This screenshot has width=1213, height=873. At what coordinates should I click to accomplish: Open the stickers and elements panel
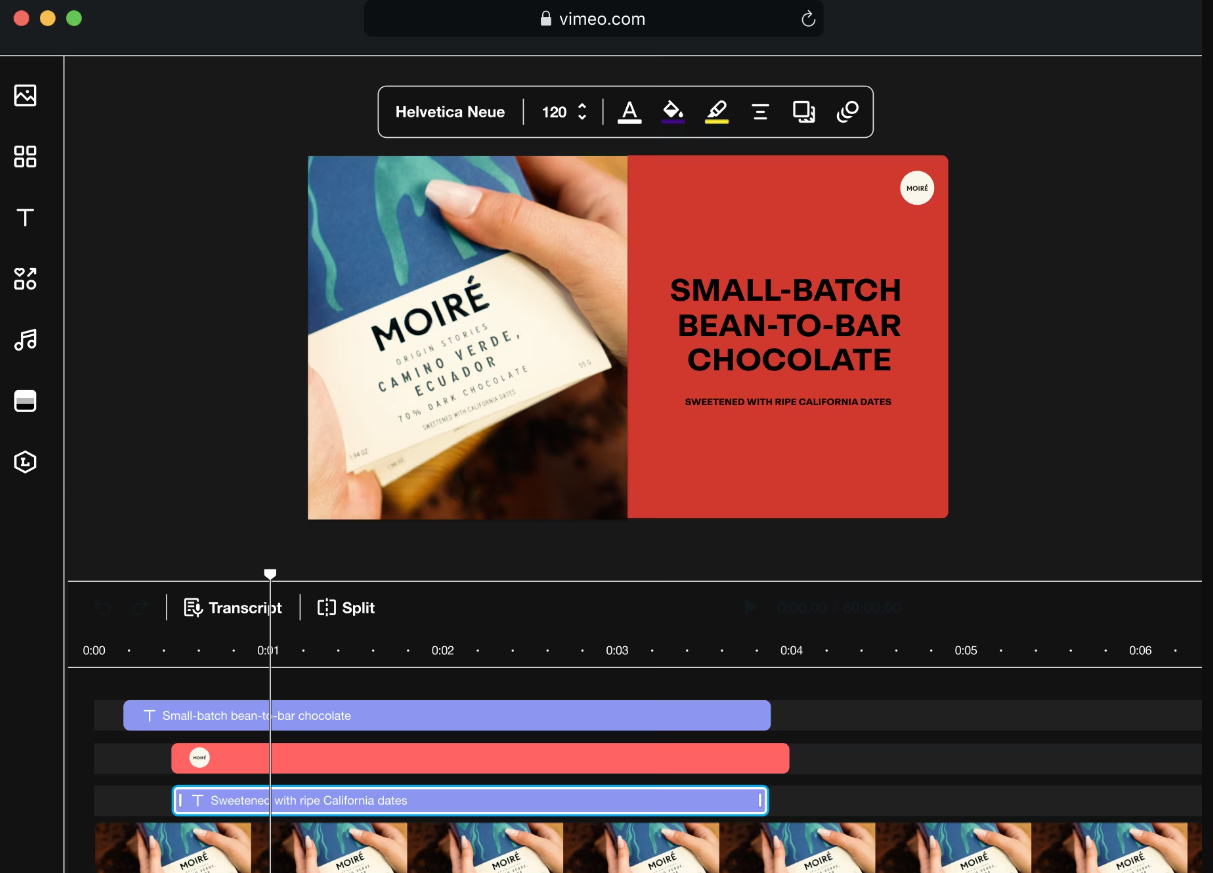pyautogui.click(x=25, y=278)
